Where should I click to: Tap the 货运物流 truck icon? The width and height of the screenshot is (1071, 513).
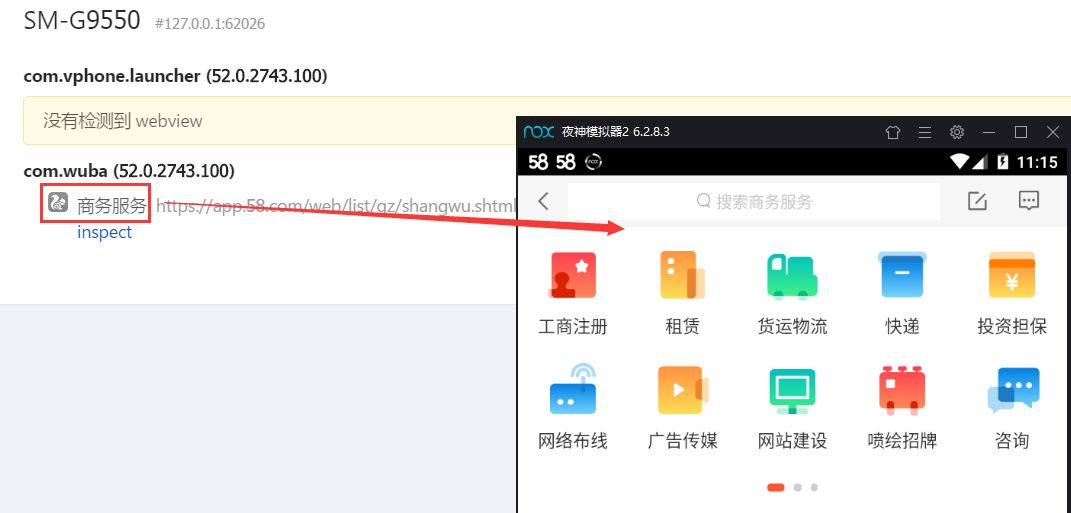tap(792, 276)
